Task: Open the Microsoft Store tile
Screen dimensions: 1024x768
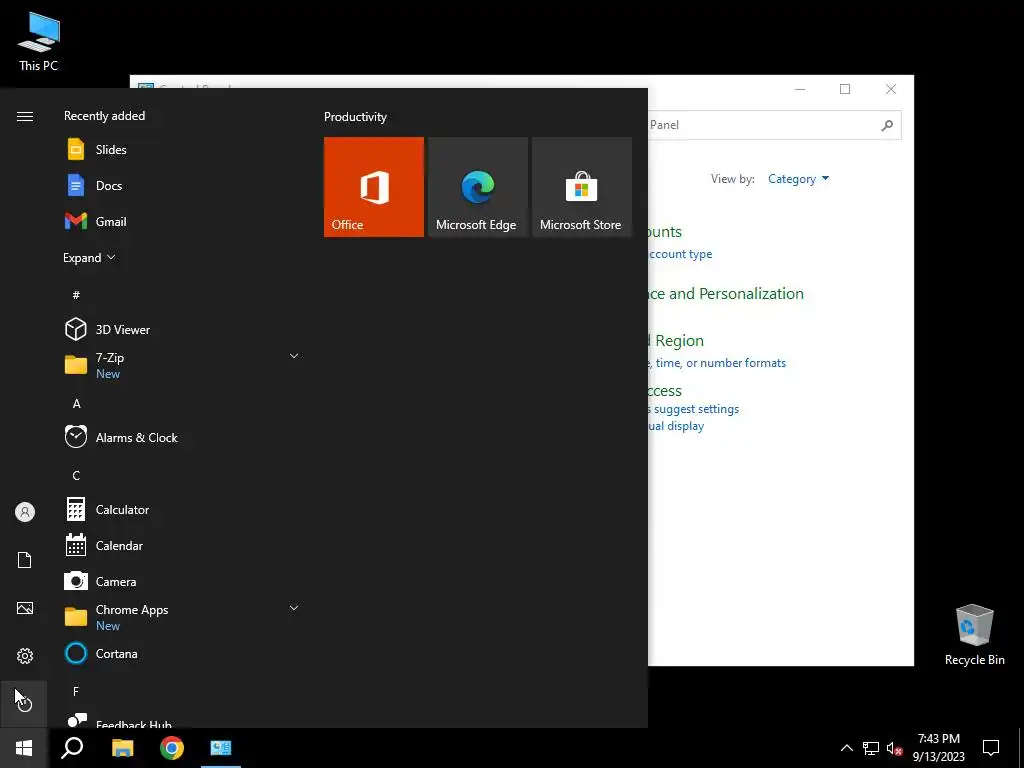Action: [x=582, y=187]
